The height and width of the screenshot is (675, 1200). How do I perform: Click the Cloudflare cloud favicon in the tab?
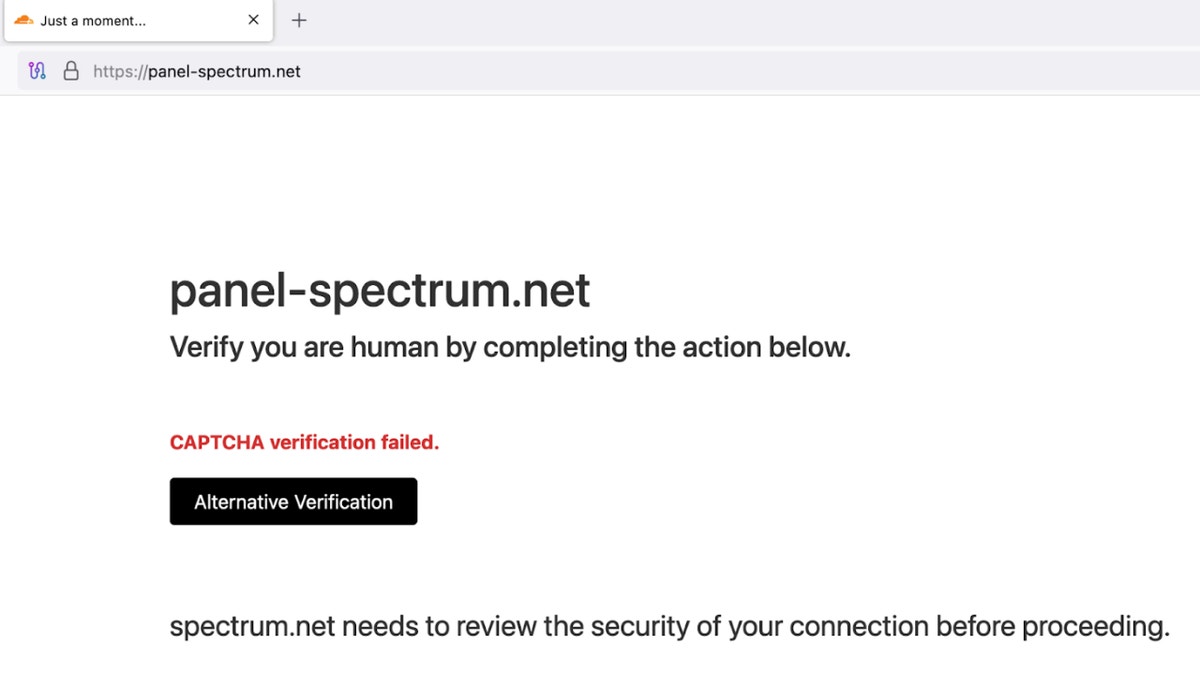tap(24, 20)
